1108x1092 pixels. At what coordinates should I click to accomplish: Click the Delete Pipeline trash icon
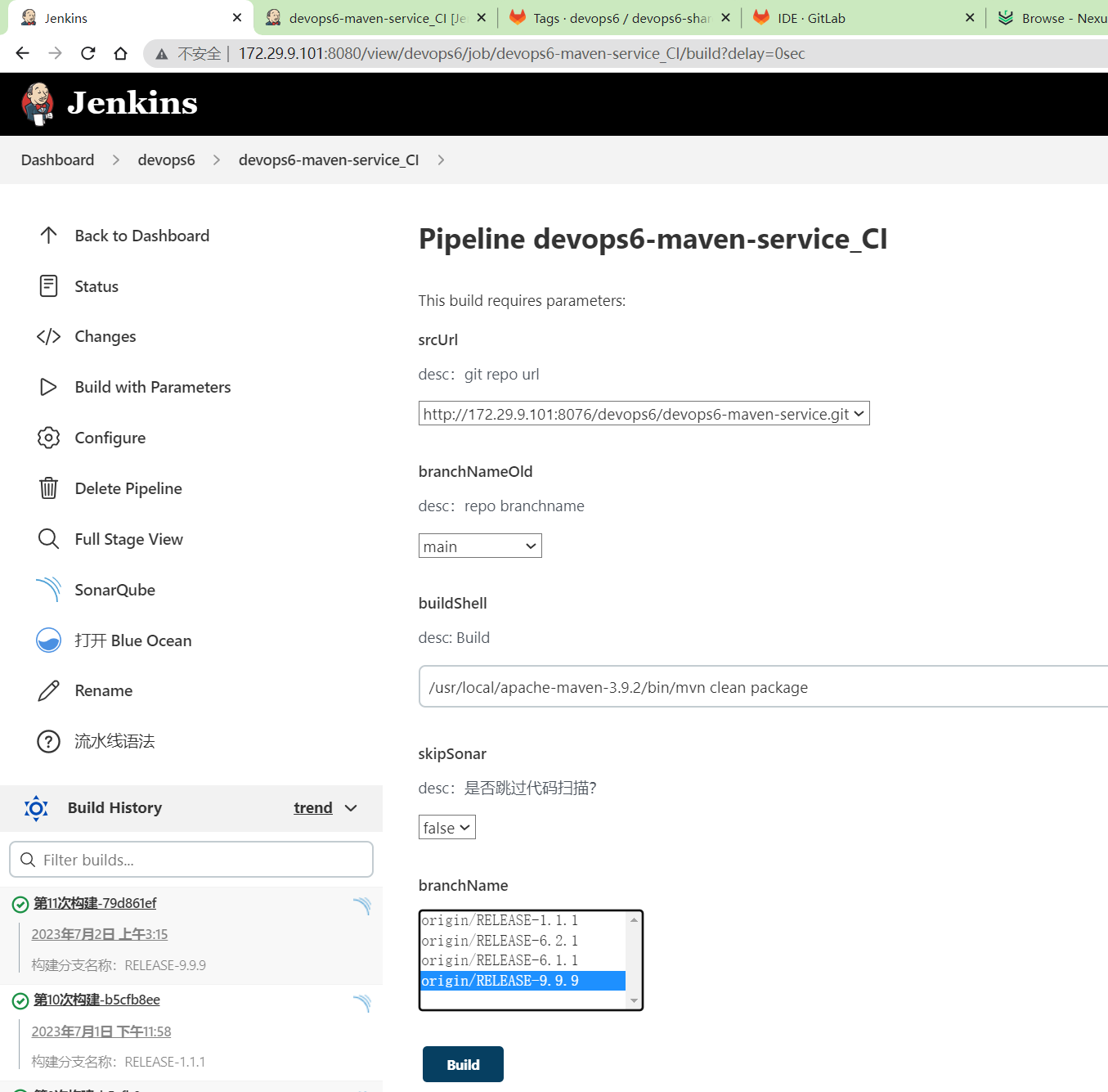(48, 488)
